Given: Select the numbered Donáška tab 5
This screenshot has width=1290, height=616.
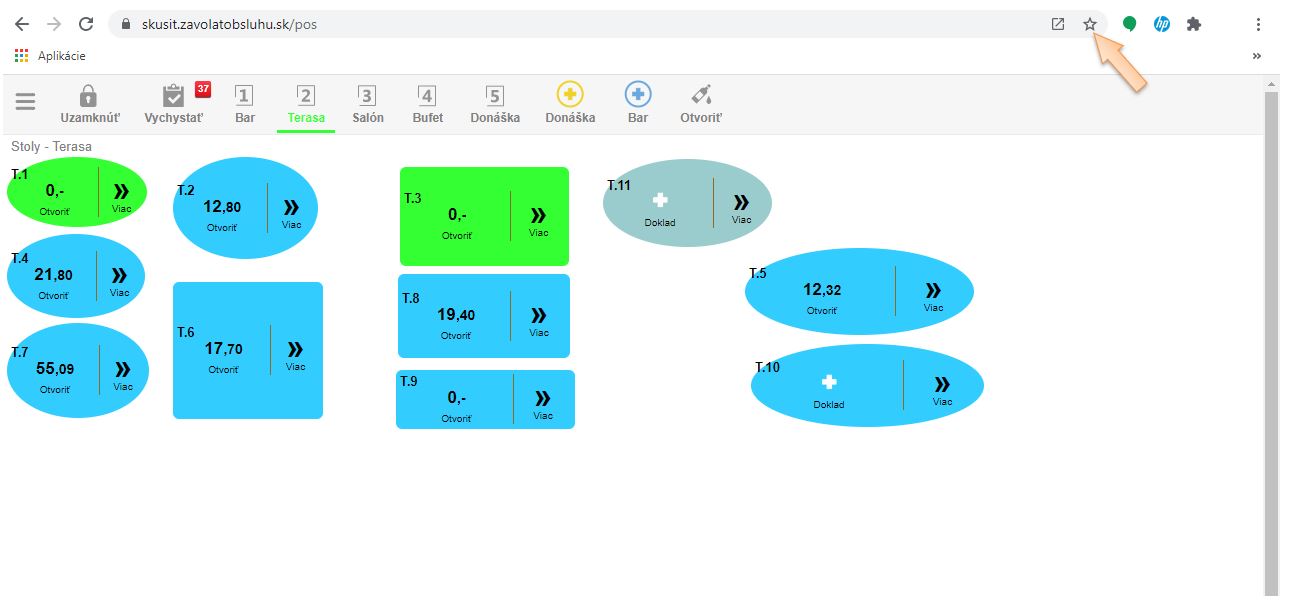Looking at the screenshot, I should [x=495, y=104].
